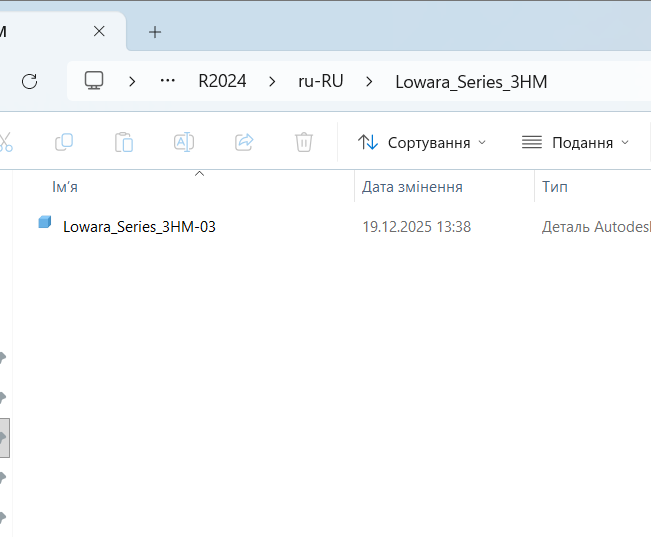Open the Сортування sort dropdown
This screenshot has height=537, width=651.
pos(422,142)
